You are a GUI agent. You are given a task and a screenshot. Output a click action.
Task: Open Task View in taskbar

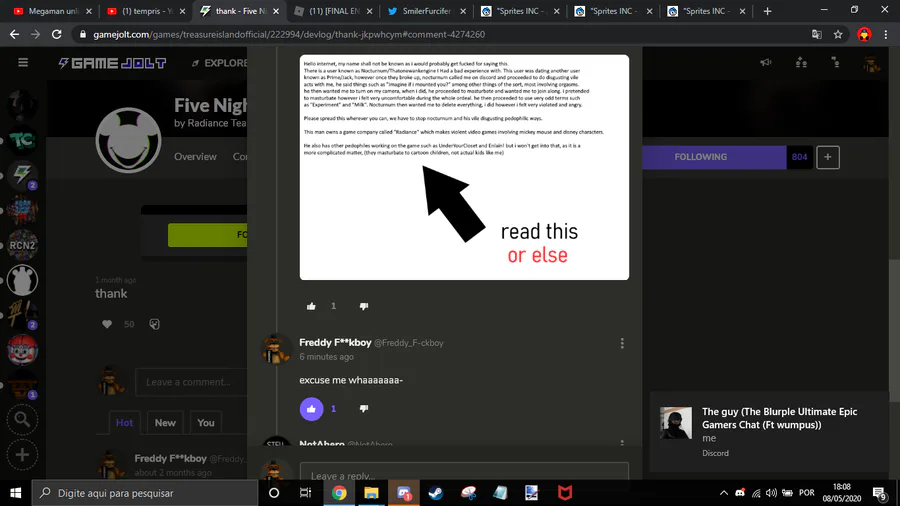tap(305, 493)
